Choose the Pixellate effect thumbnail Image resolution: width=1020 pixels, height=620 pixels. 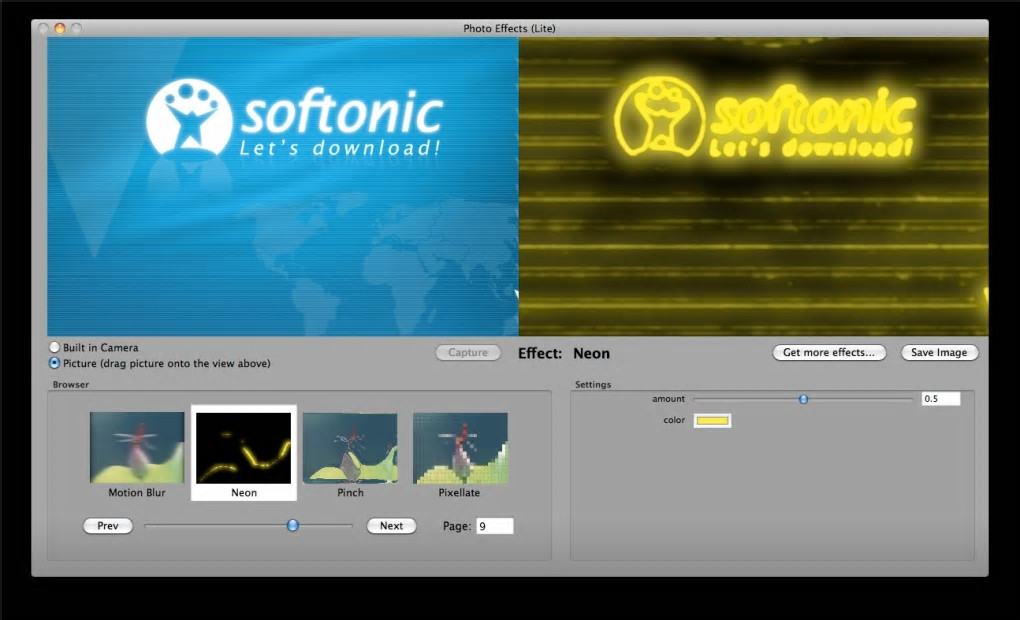coord(460,448)
